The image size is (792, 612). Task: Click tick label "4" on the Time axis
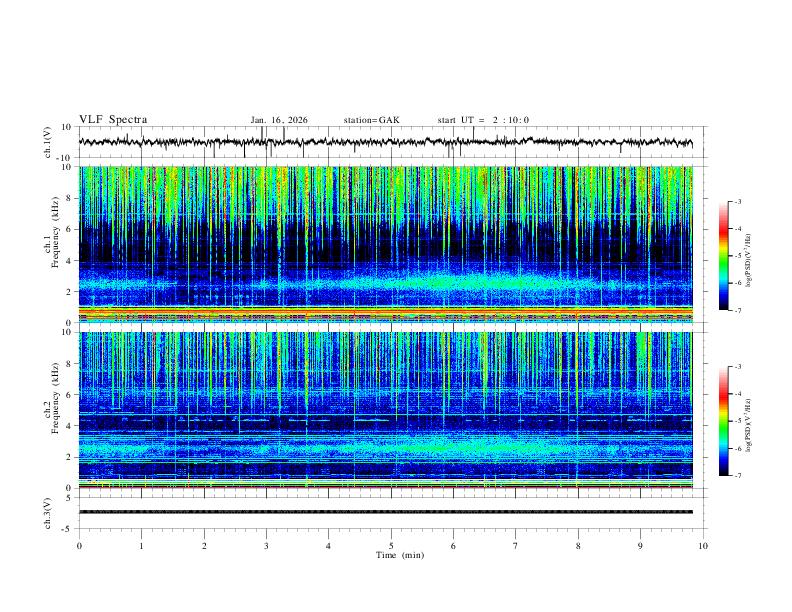click(328, 546)
